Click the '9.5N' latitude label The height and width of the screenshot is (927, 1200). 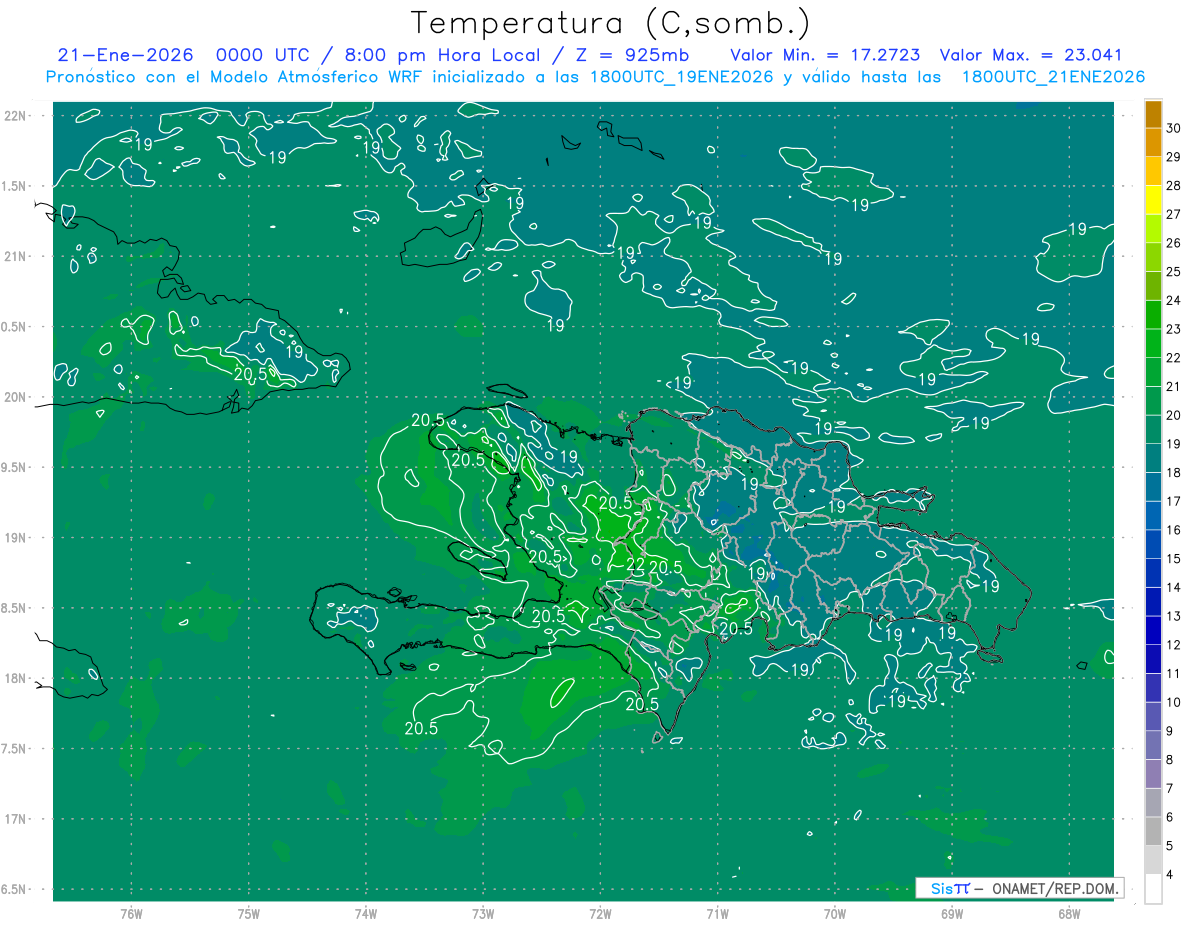(15, 468)
